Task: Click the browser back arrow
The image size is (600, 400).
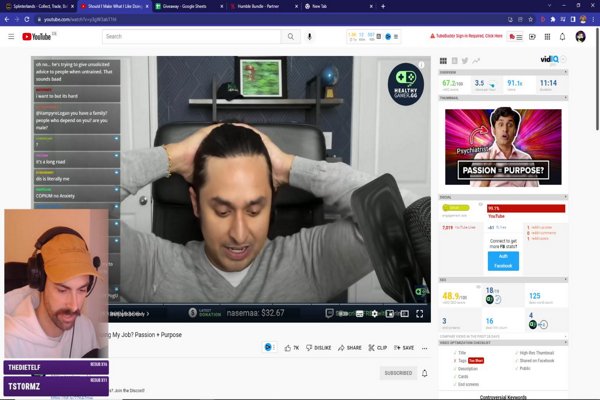Action: click(x=7, y=19)
